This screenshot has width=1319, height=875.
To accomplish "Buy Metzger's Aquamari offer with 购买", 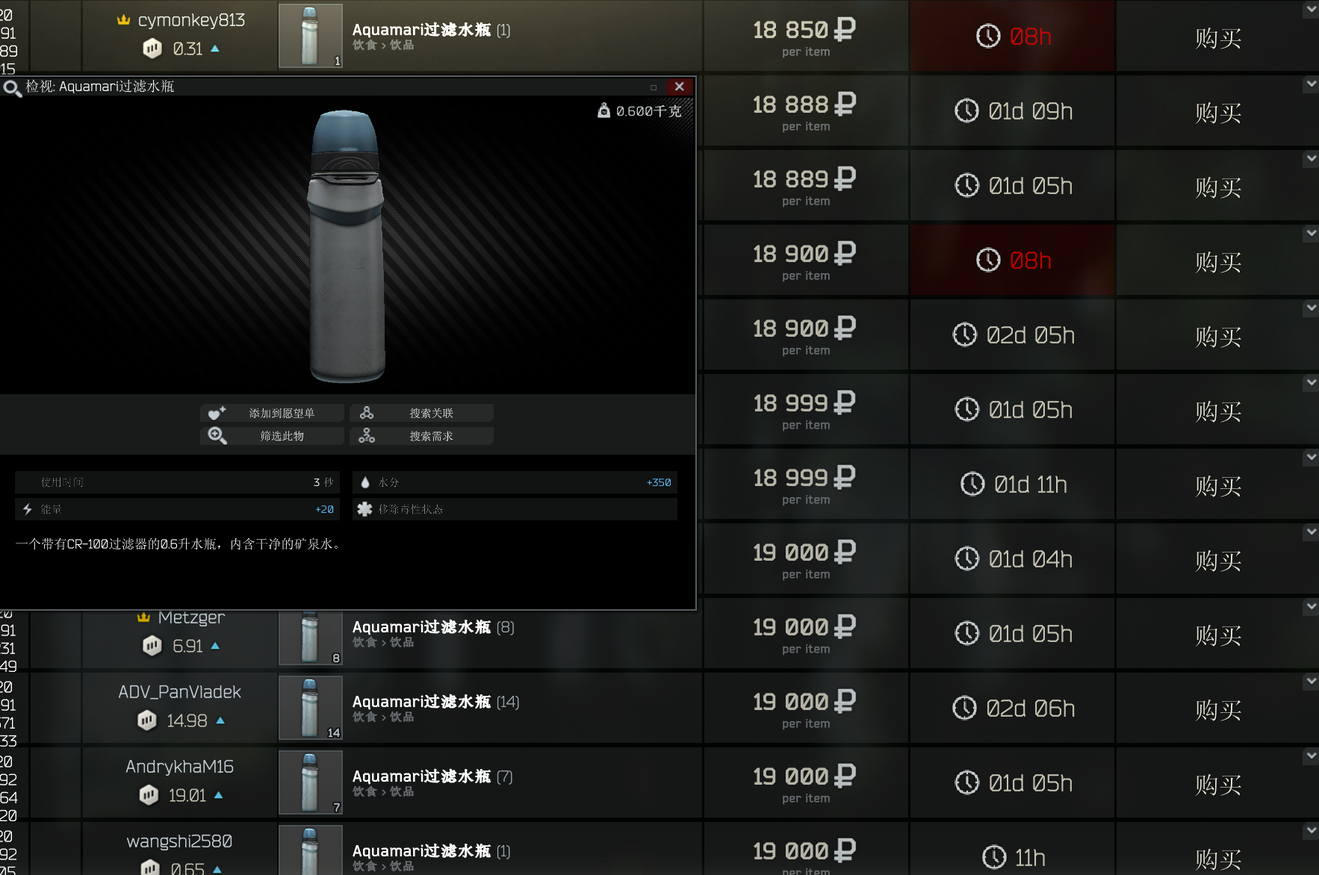I will click(x=1218, y=635).
